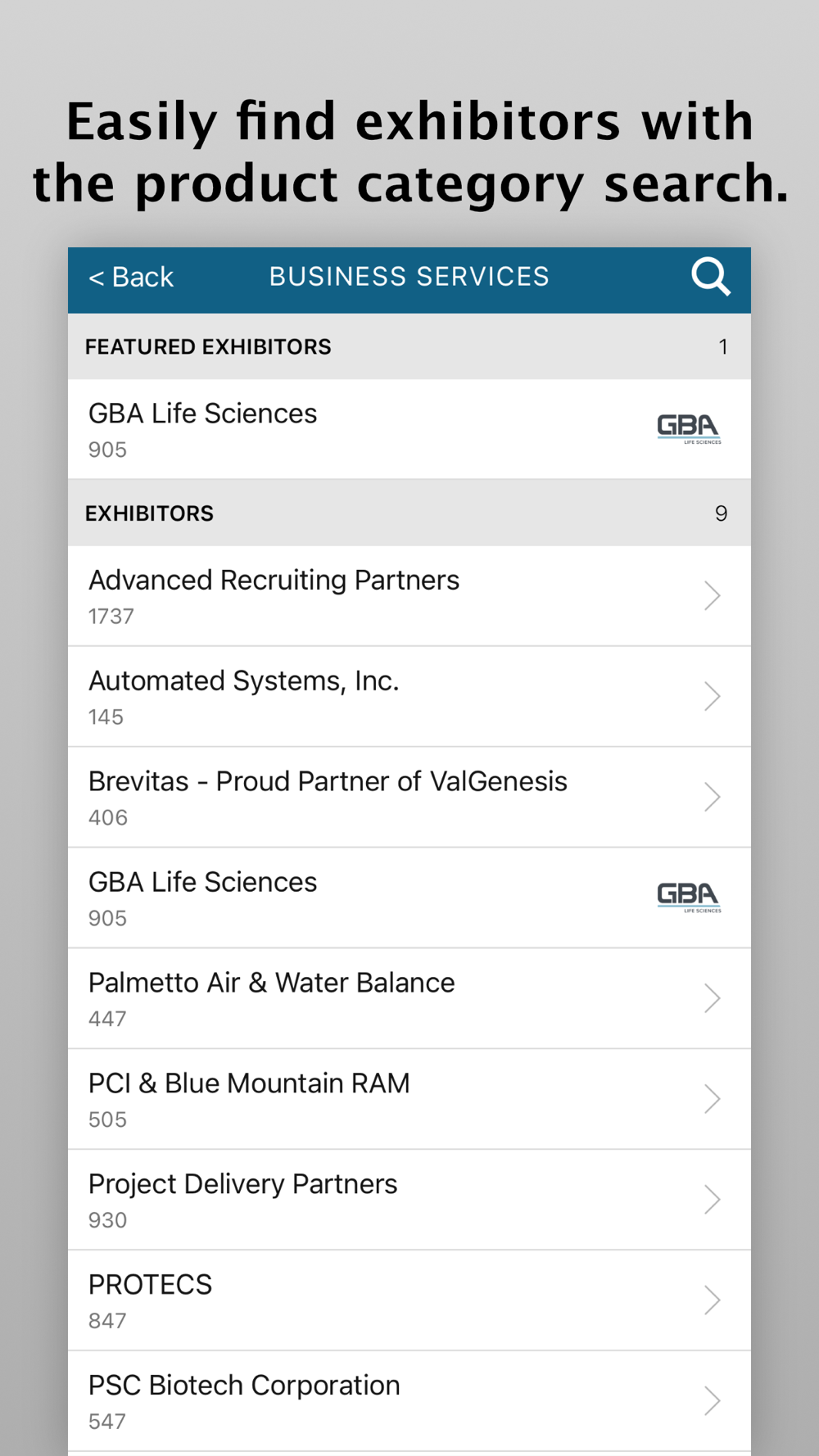Tap the Business Services page title
819x1456 pixels.
pos(409,278)
